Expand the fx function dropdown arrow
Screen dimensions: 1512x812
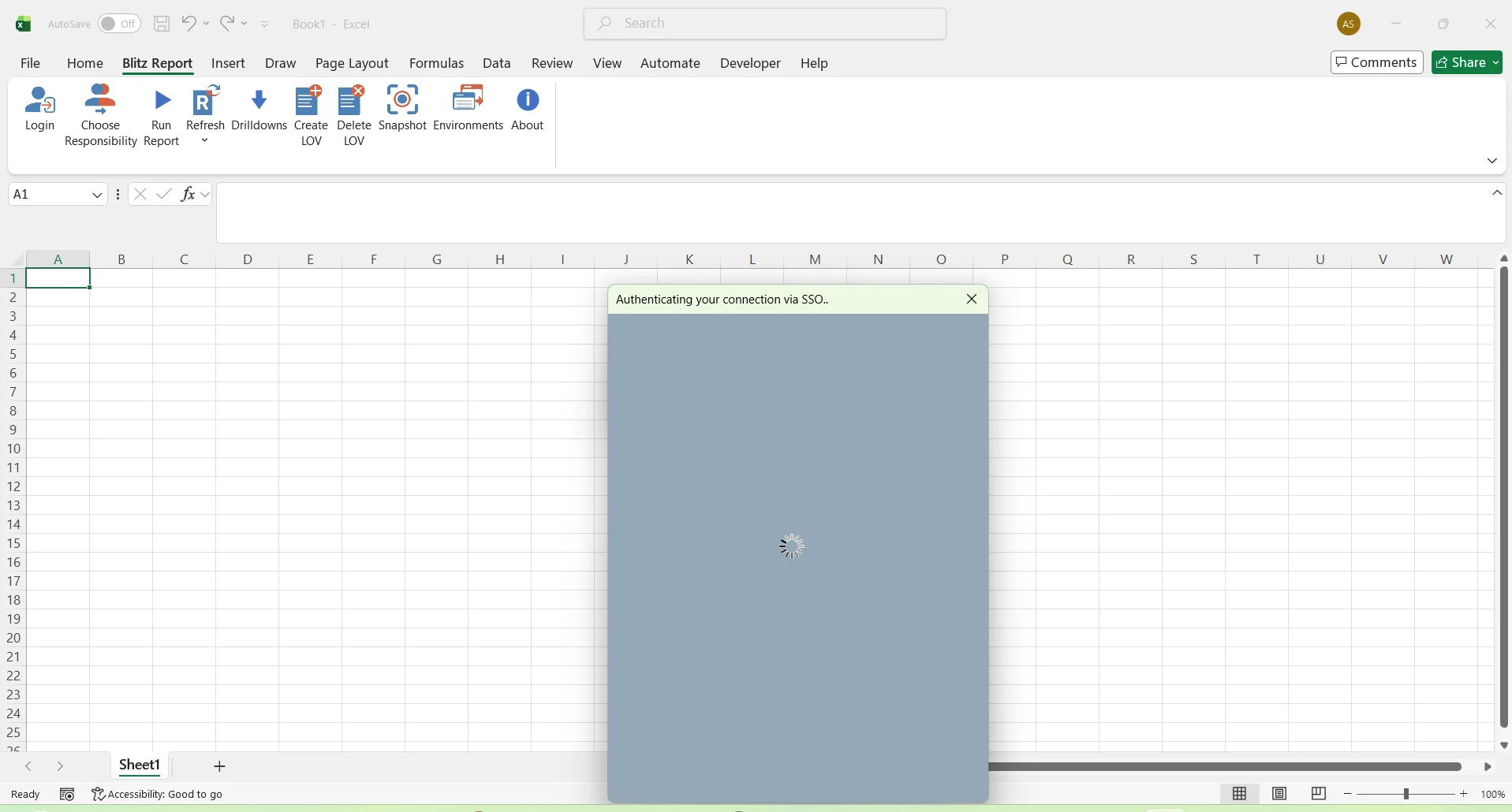[206, 195]
